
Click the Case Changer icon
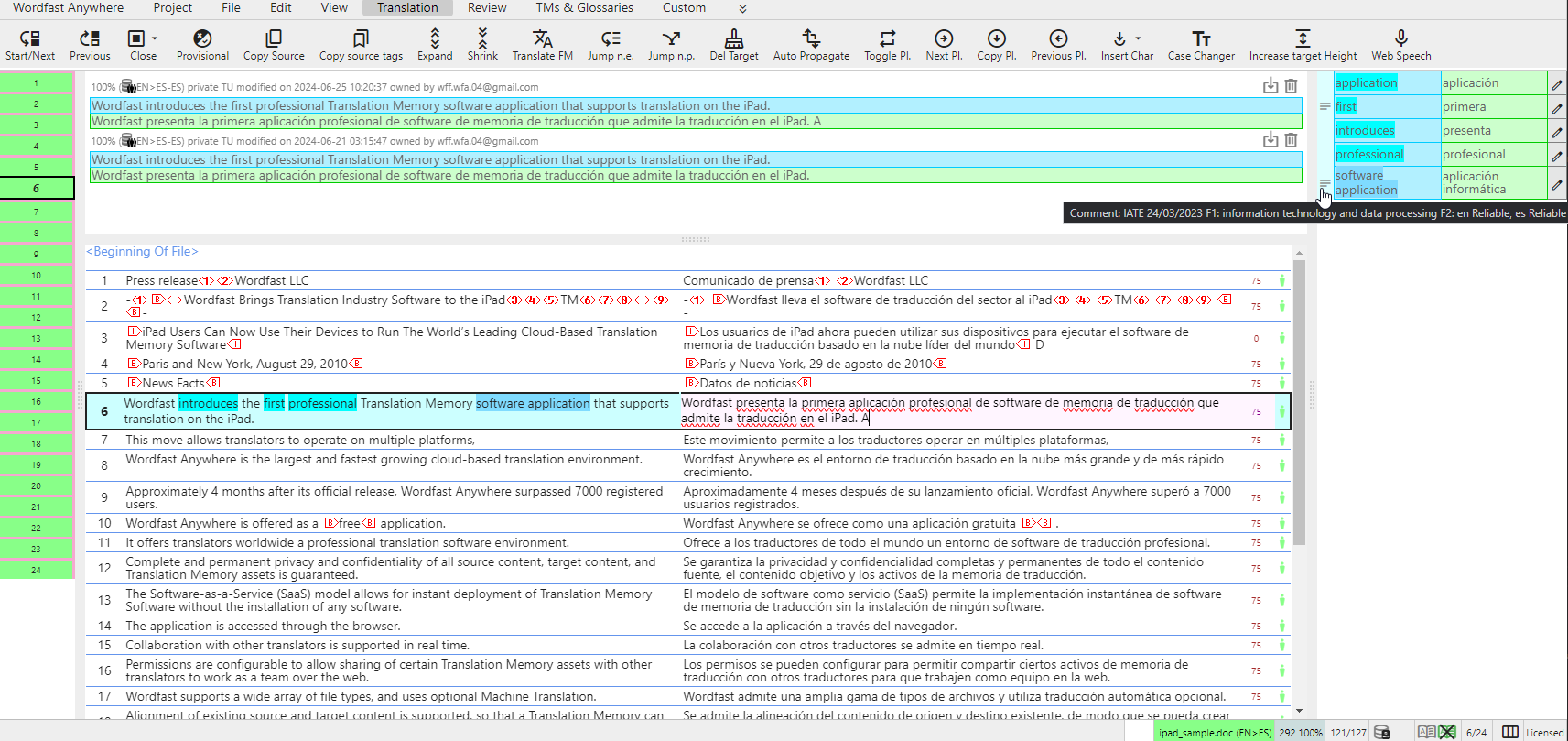1201,38
